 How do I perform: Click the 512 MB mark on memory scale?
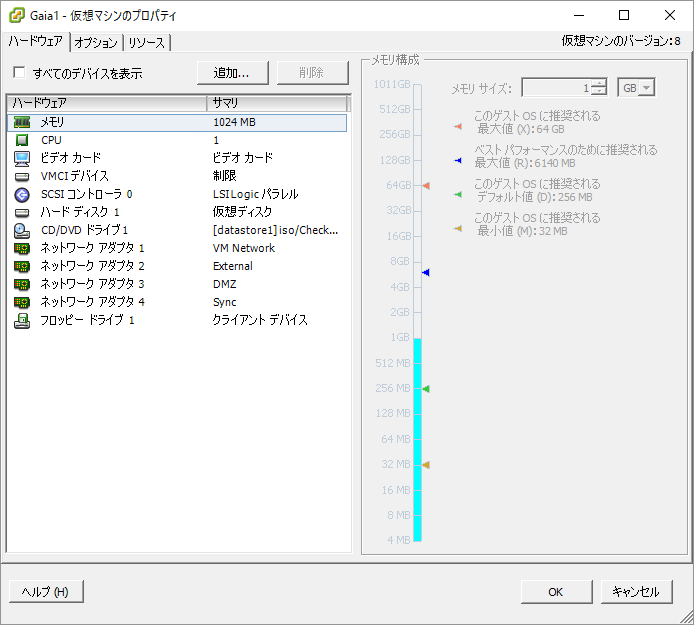393,363
